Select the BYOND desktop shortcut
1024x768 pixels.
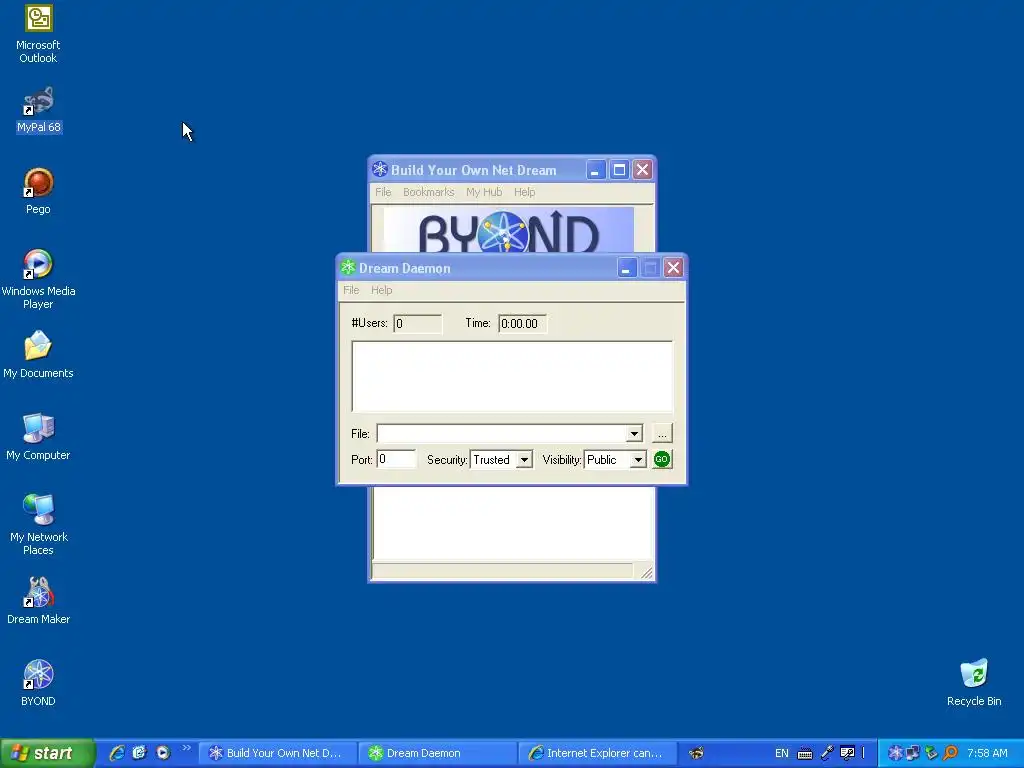coord(38,683)
